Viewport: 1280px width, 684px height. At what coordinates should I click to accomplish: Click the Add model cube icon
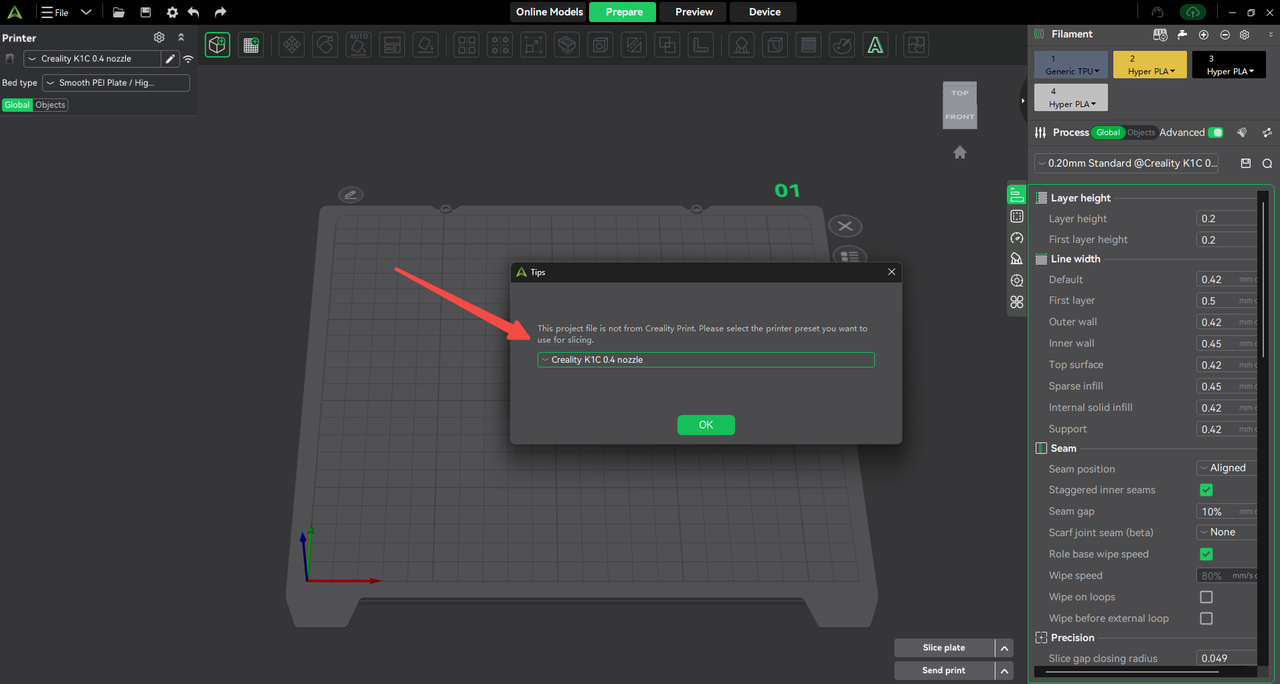[x=217, y=45]
